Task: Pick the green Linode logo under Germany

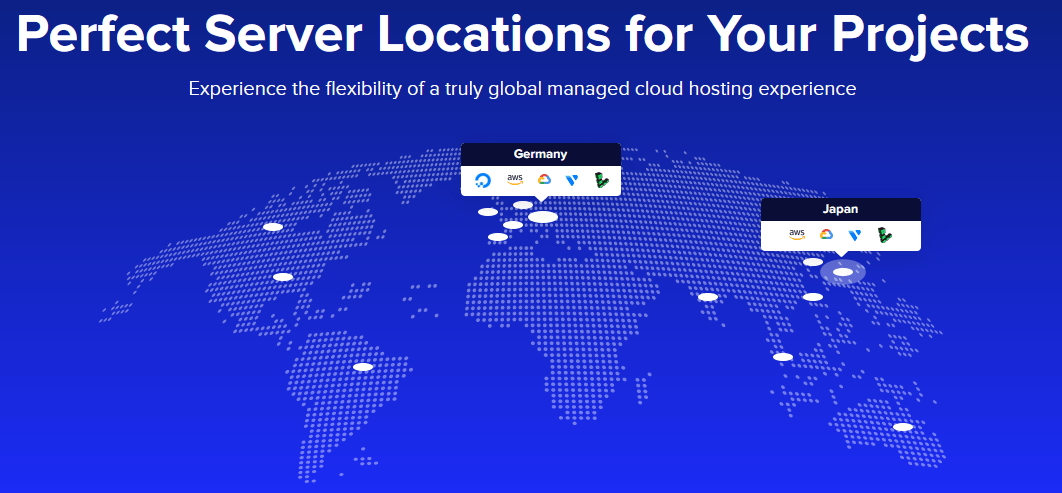Action: (x=601, y=180)
